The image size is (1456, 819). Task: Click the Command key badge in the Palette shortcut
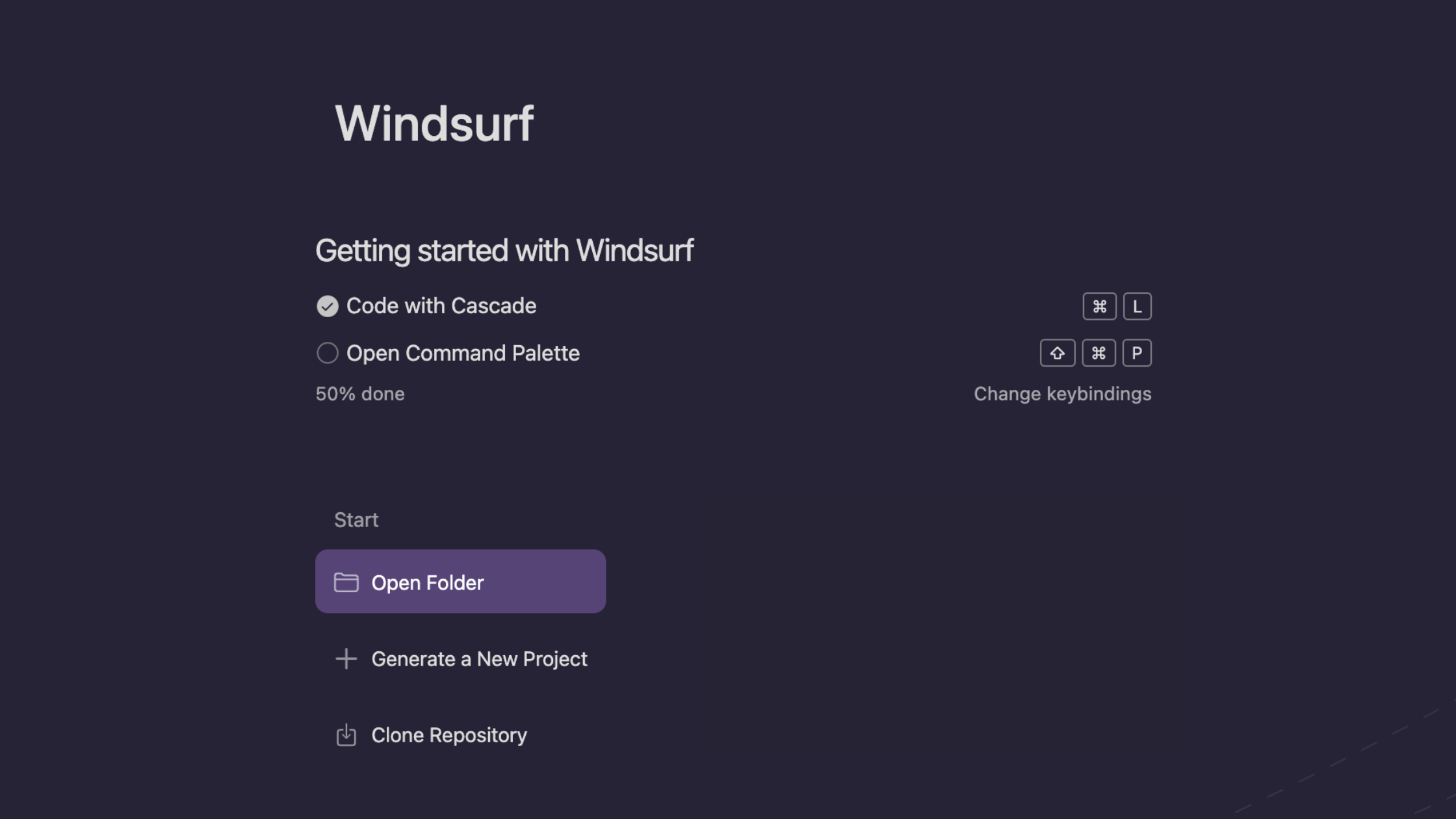[1098, 353]
